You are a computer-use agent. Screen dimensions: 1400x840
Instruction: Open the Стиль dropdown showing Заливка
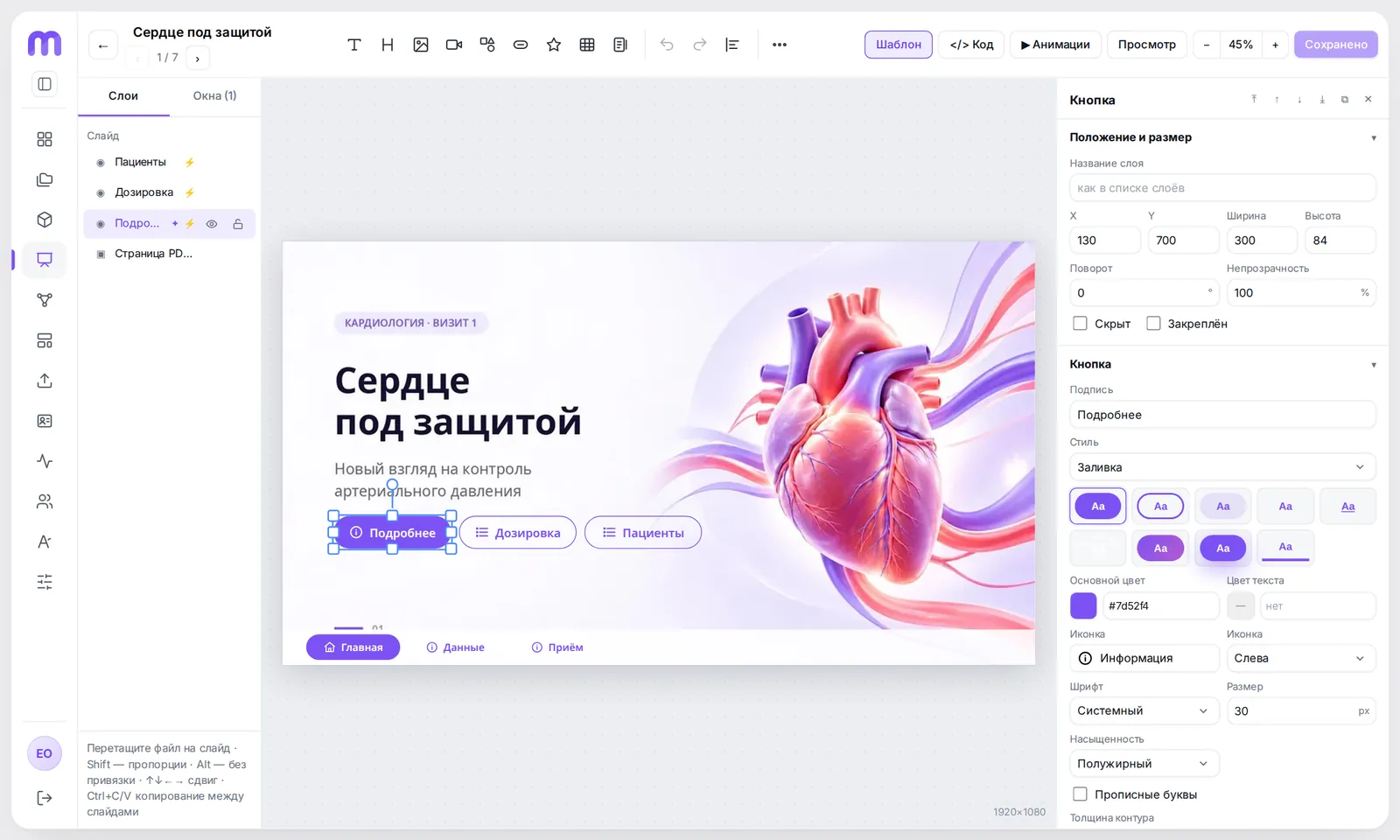tap(1222, 467)
